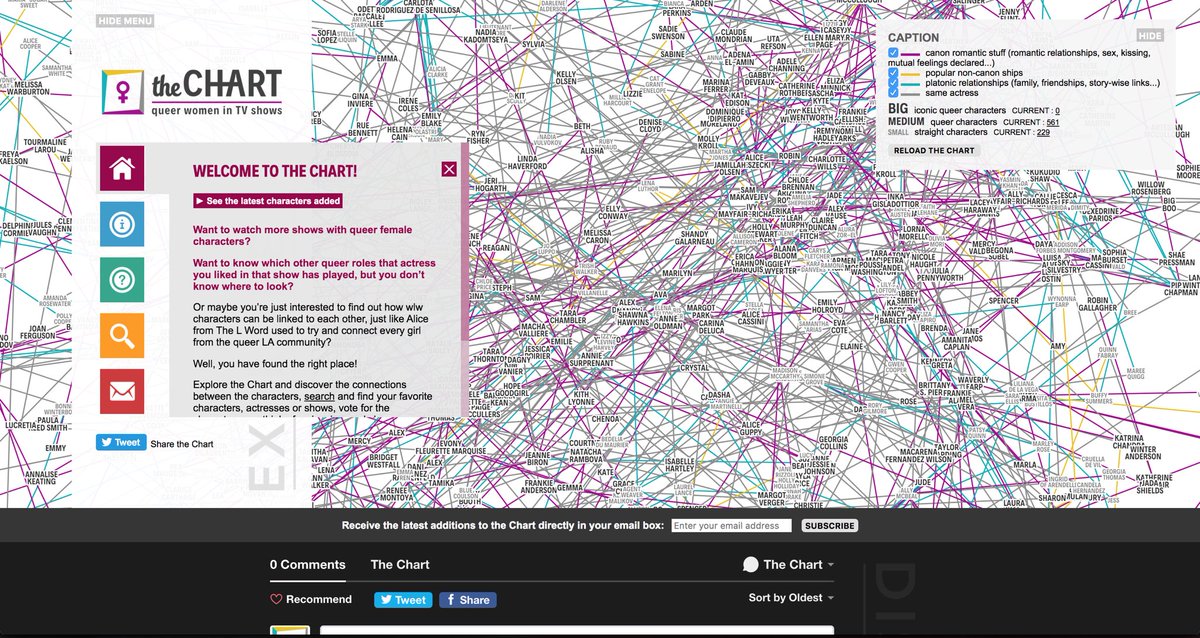Switch to the 0 Comments tab
Image resolution: width=1200 pixels, height=638 pixels.
[308, 565]
